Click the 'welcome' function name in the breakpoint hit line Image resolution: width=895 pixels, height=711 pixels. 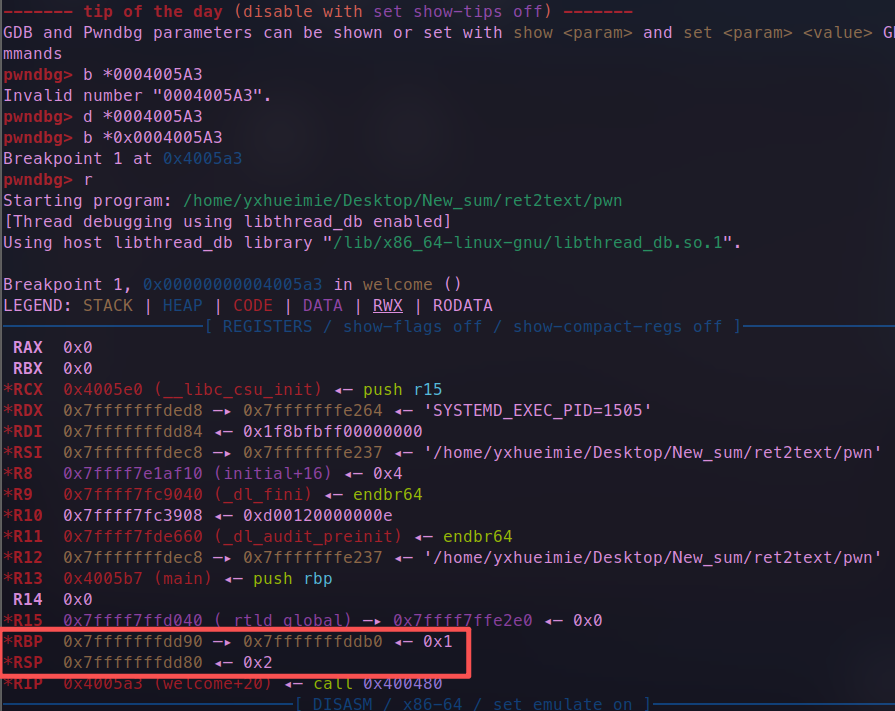pyautogui.click(x=397, y=284)
